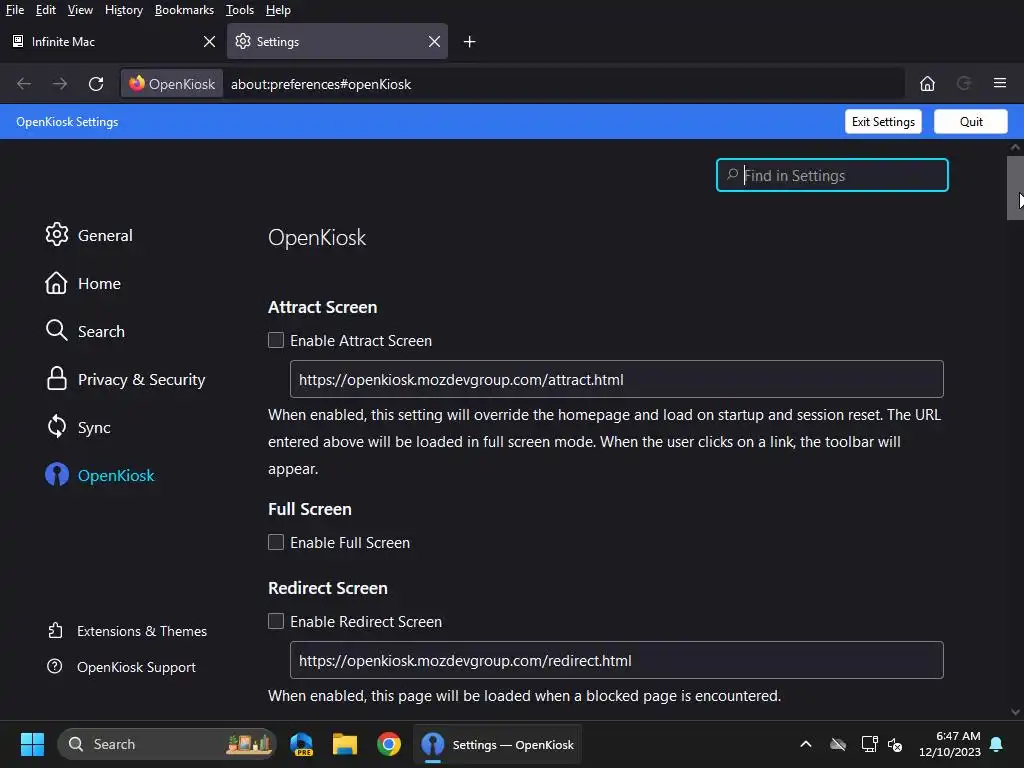
Task: Click the settings page scrollbar thumb
Action: tap(1015, 188)
